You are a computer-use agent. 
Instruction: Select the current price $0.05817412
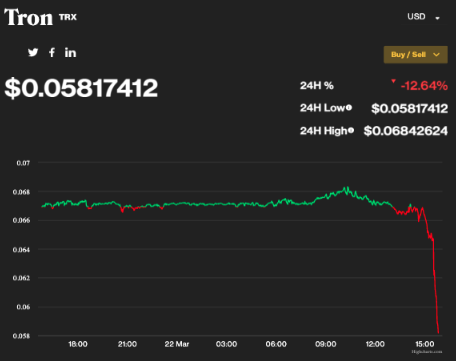point(81,88)
